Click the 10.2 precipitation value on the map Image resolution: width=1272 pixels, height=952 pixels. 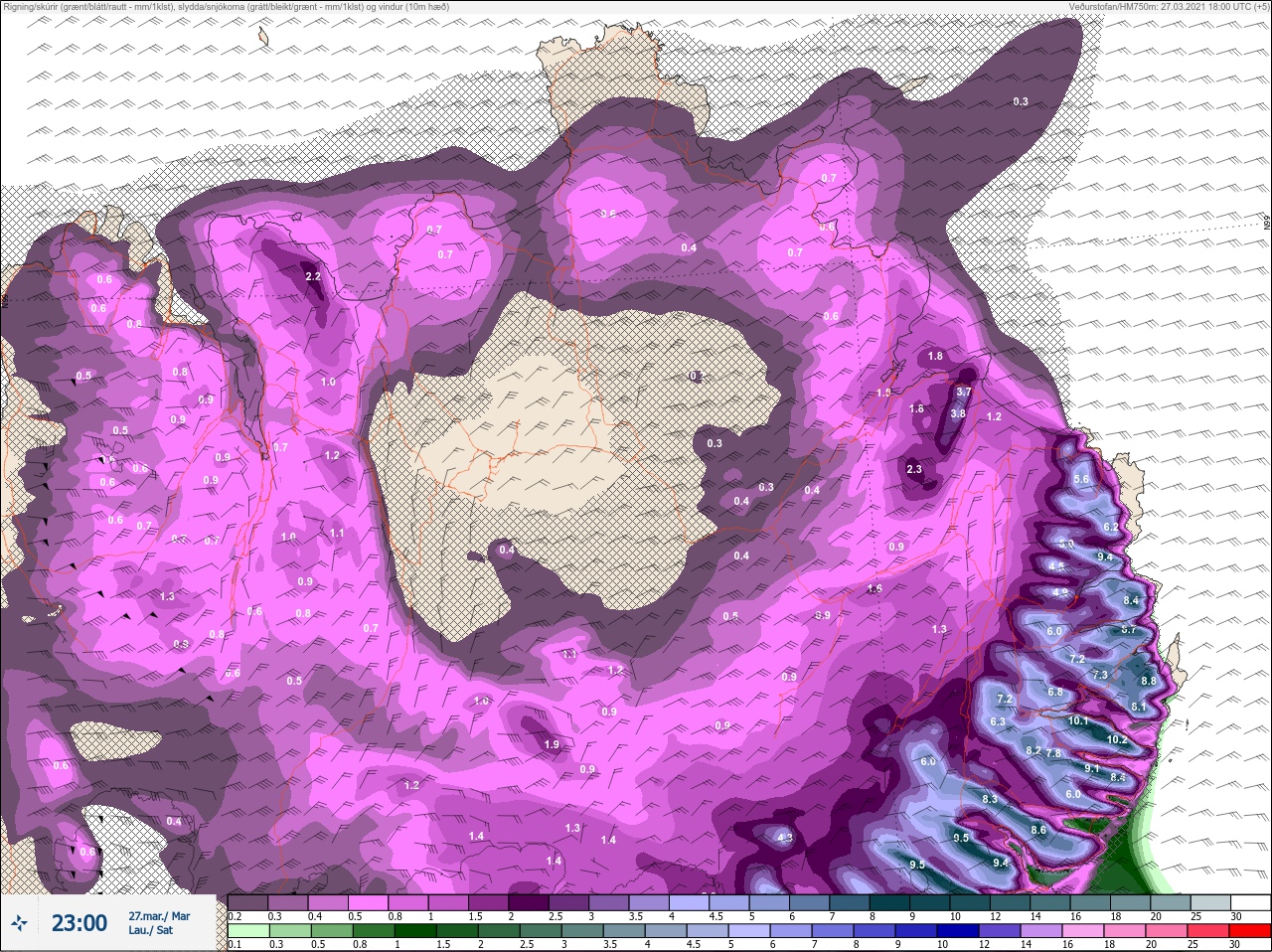click(1117, 739)
